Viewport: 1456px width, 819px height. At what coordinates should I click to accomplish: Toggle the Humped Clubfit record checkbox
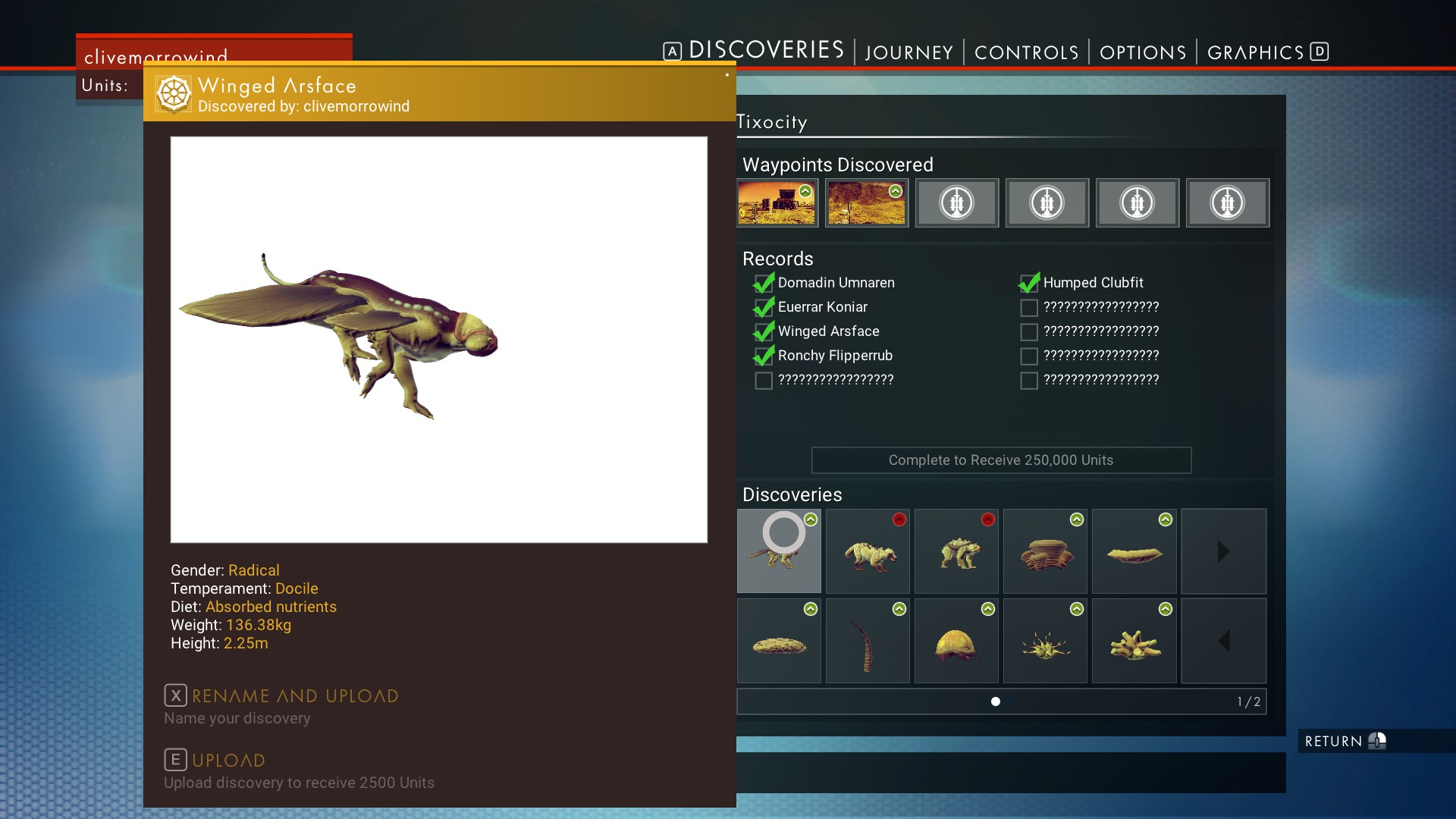click(1029, 283)
